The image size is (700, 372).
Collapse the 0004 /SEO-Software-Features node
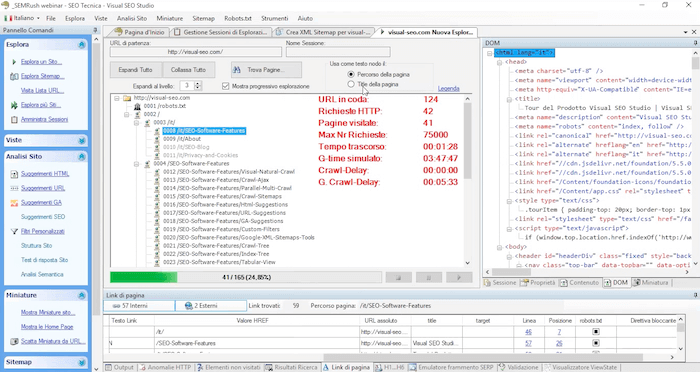[137, 164]
